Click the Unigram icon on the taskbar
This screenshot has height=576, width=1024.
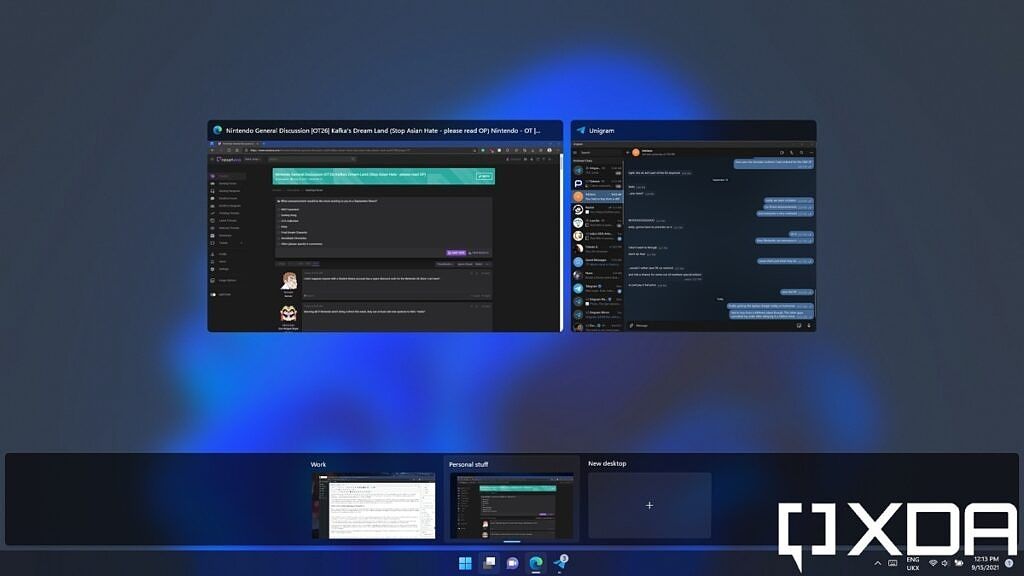[560, 564]
